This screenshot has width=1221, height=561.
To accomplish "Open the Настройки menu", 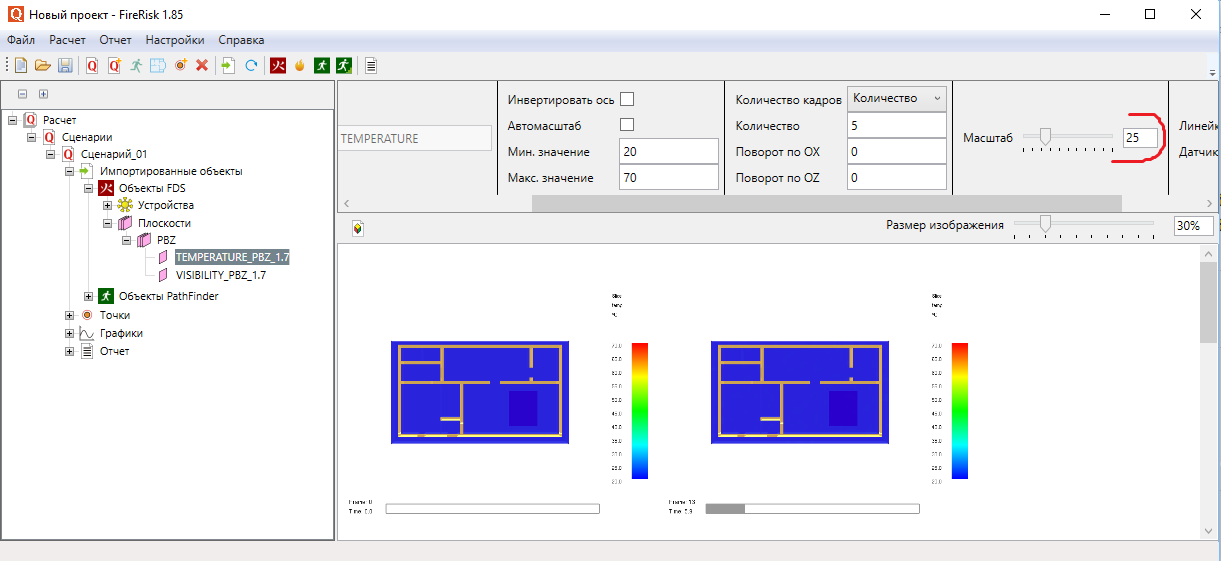I will click(174, 40).
